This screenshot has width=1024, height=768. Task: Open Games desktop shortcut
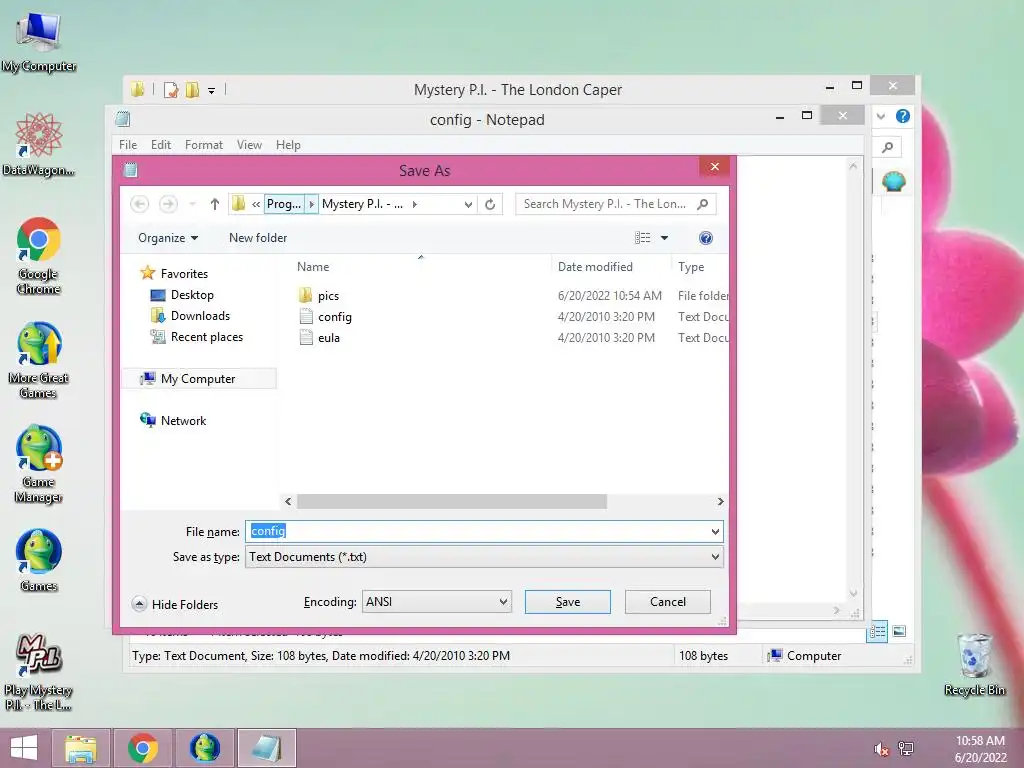point(39,560)
